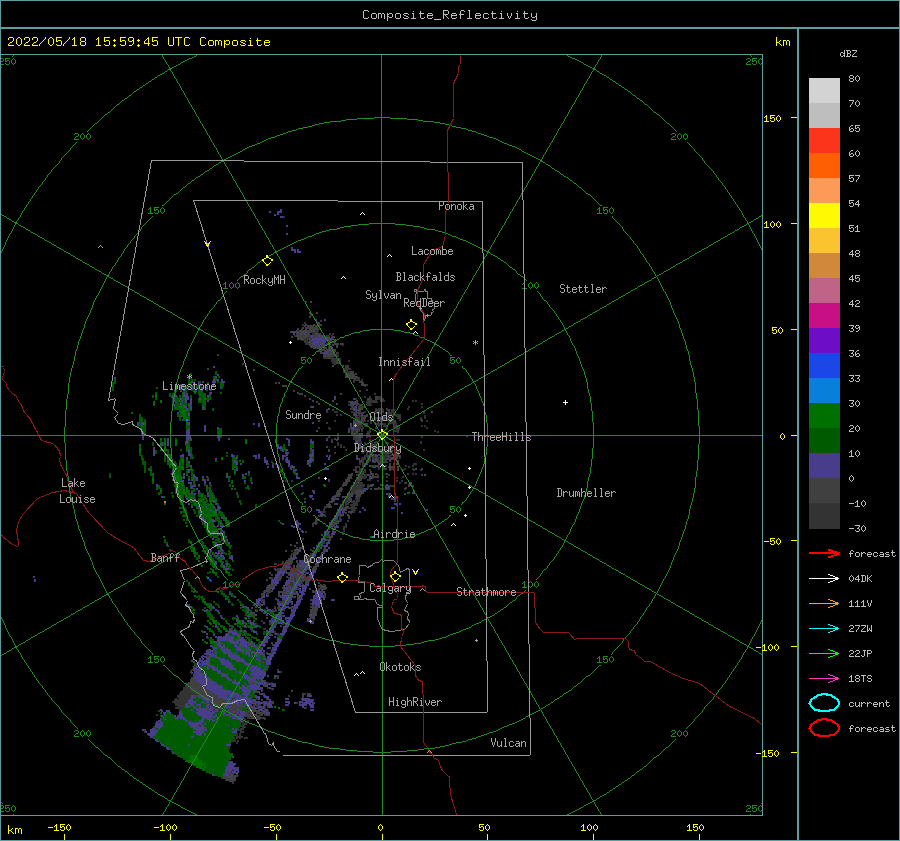The width and height of the screenshot is (900, 841).
Task: Click the Okotoks city label
Action: pyautogui.click(x=400, y=667)
